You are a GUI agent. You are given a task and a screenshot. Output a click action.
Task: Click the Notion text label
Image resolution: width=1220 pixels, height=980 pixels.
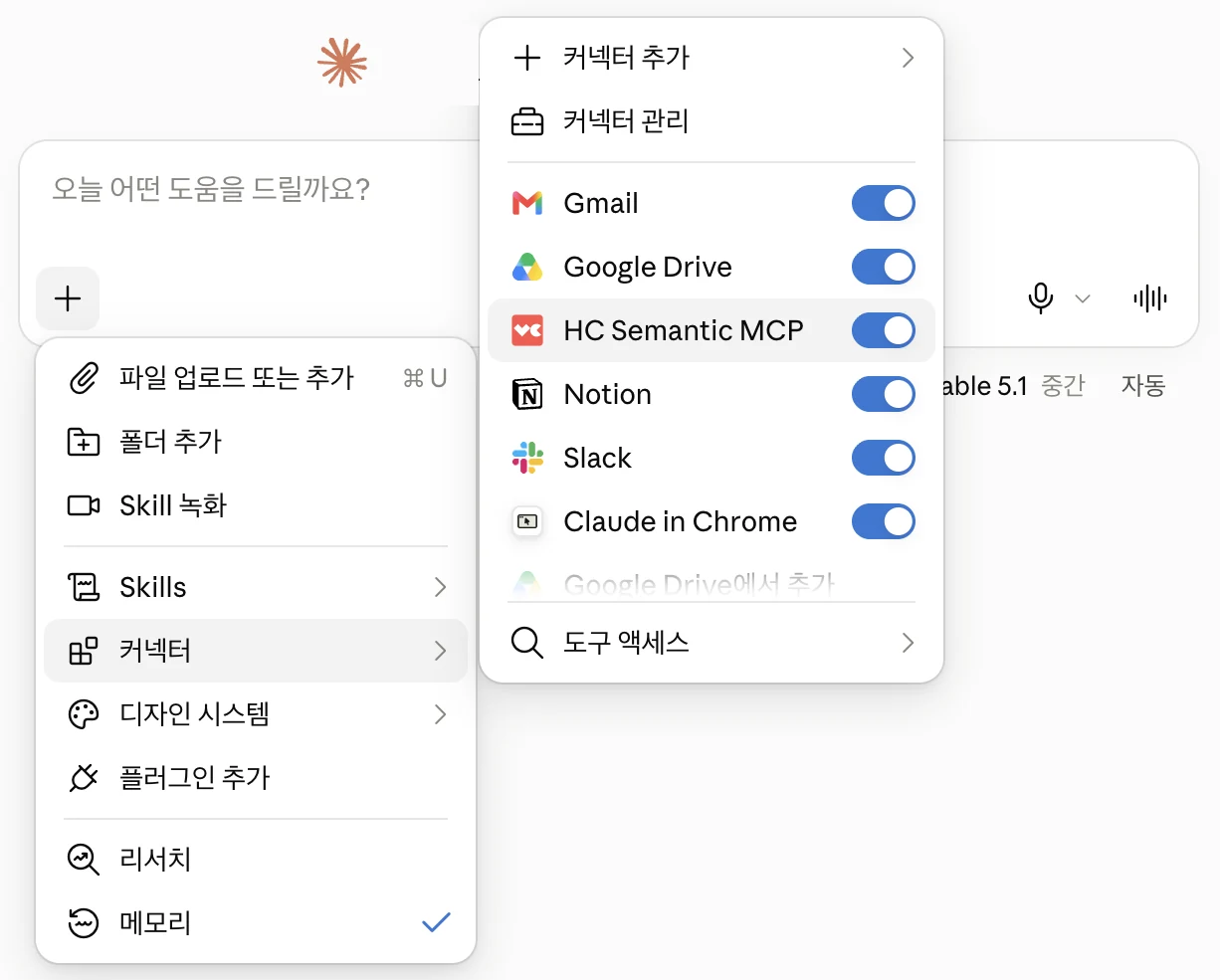click(x=608, y=394)
